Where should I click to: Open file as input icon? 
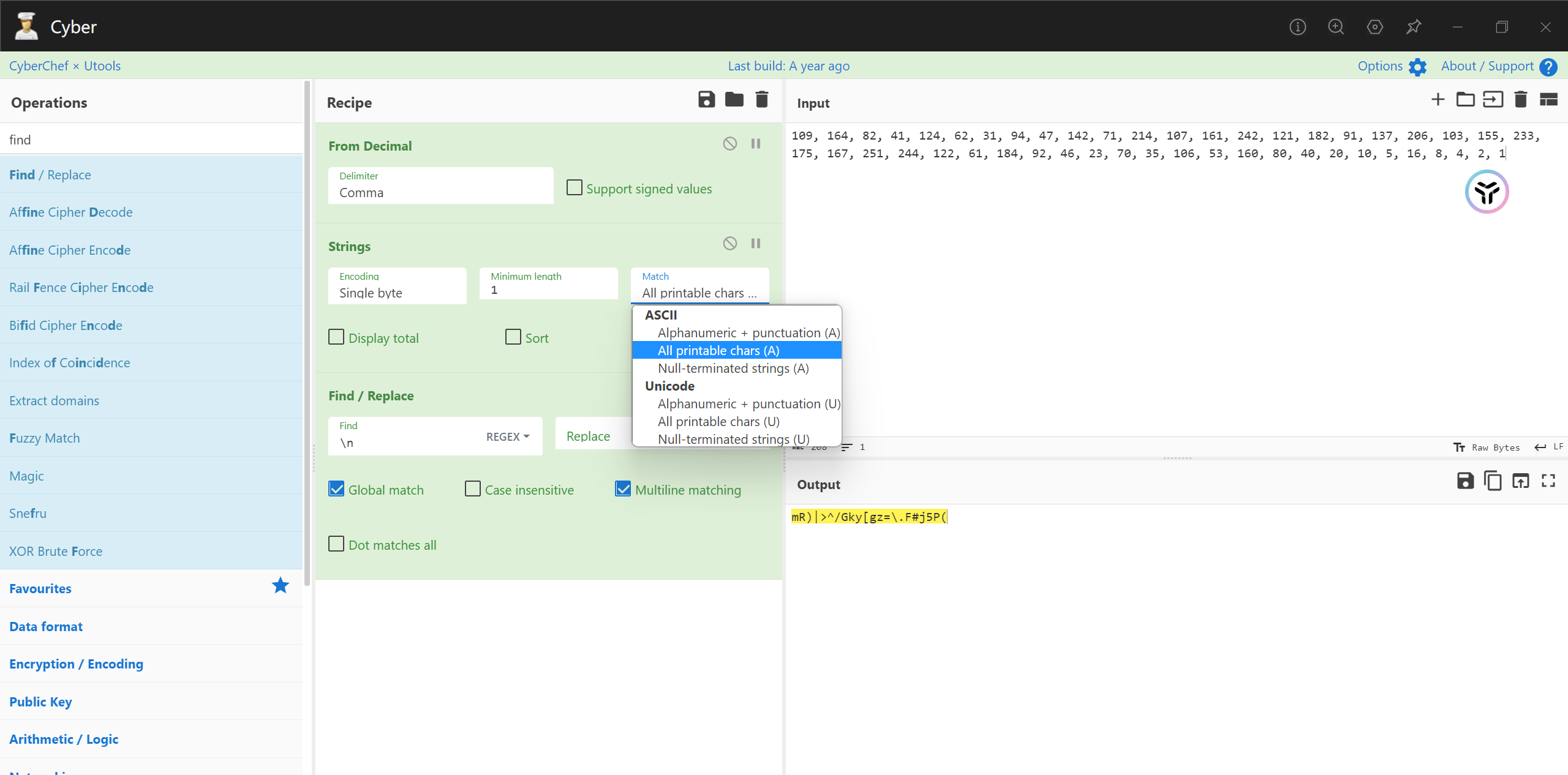1493,99
